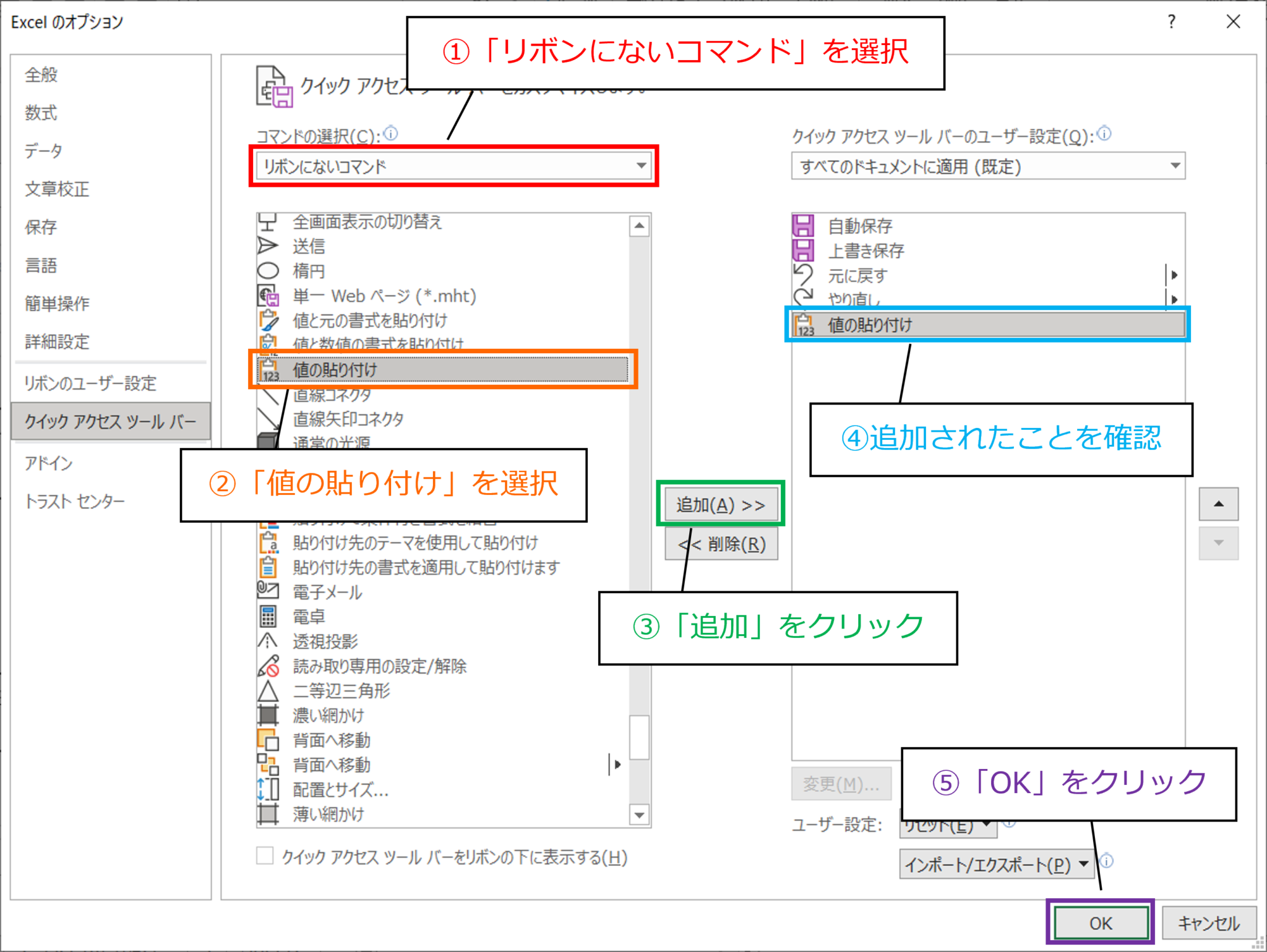
Task: Click the 送信 command icon
Action: pyautogui.click(x=268, y=247)
